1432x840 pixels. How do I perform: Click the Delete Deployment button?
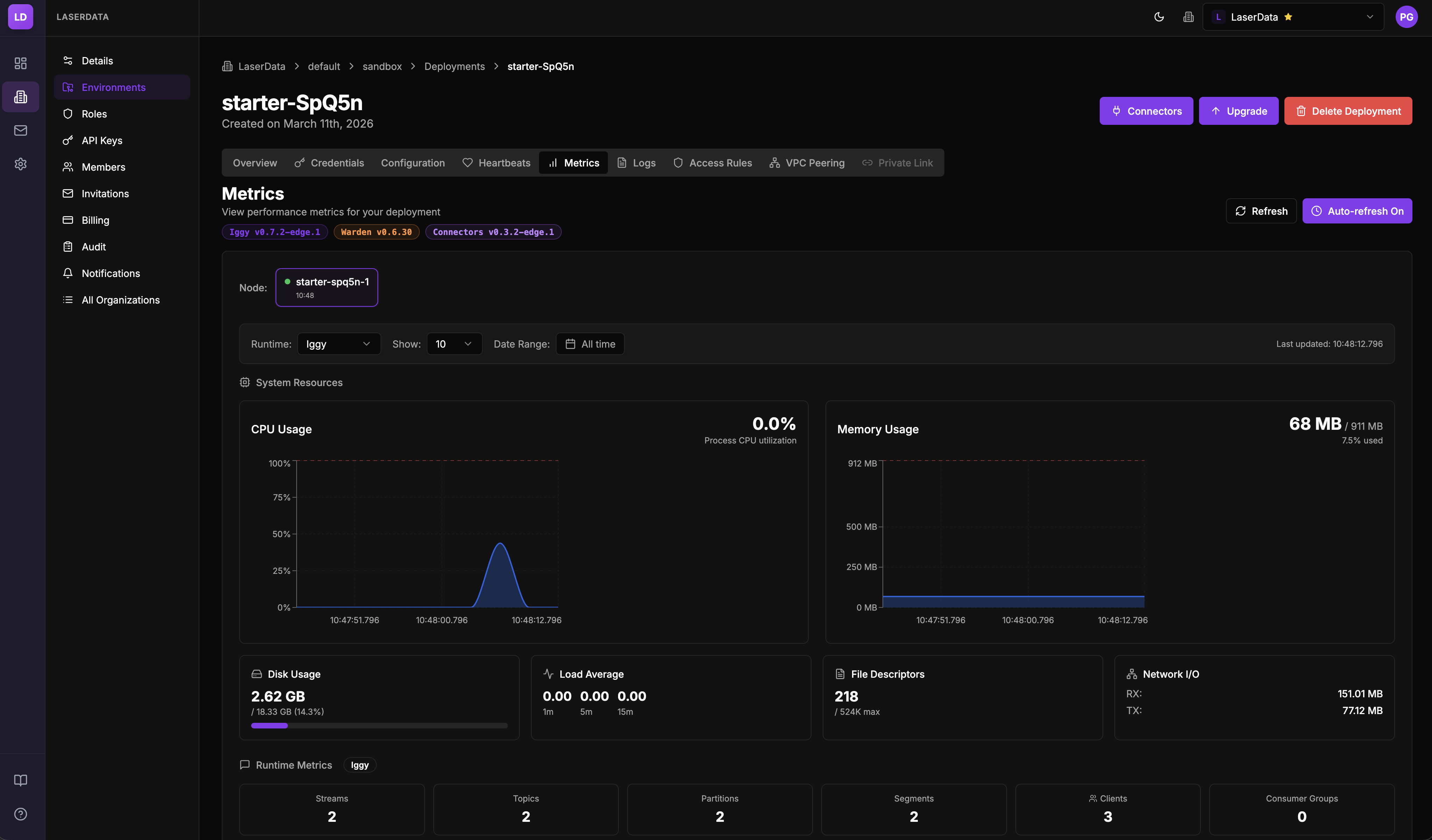[x=1348, y=111]
